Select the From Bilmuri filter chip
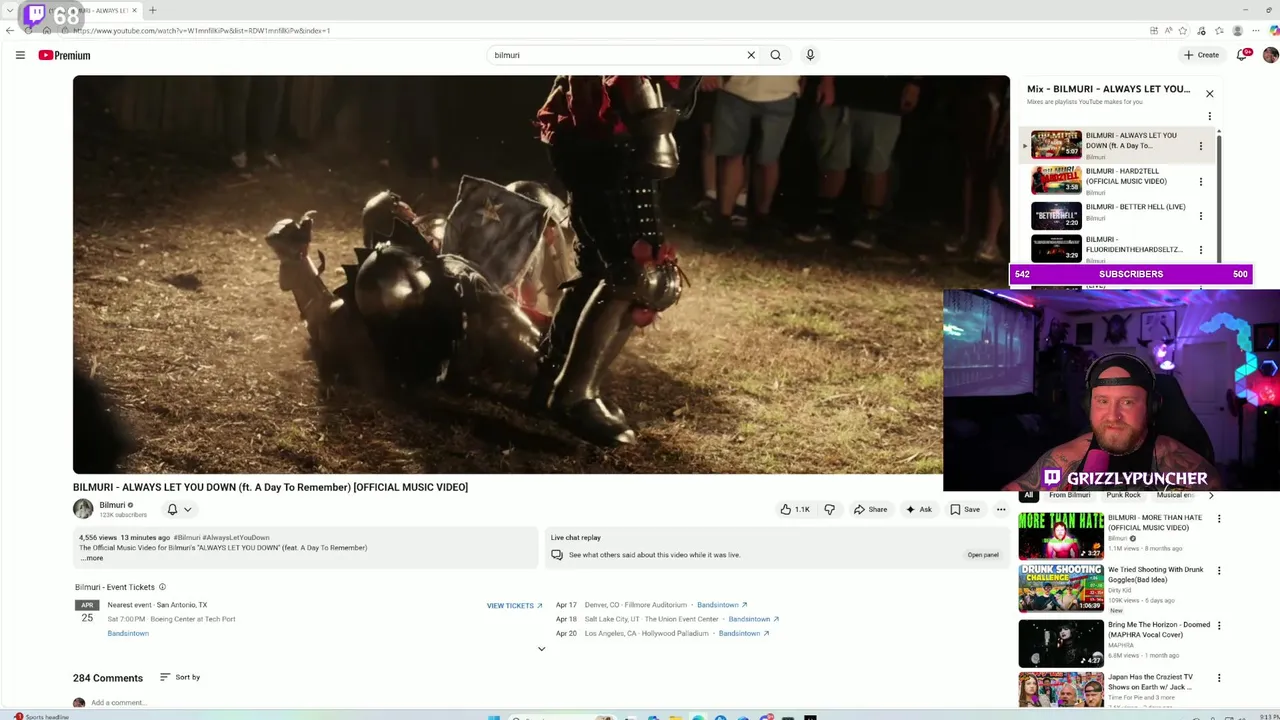 click(1069, 495)
